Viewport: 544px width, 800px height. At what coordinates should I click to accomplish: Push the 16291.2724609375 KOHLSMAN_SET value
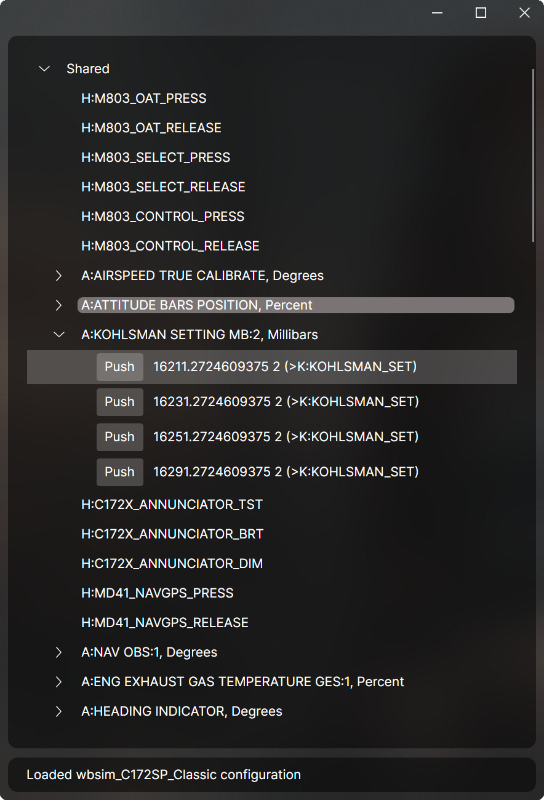[120, 472]
